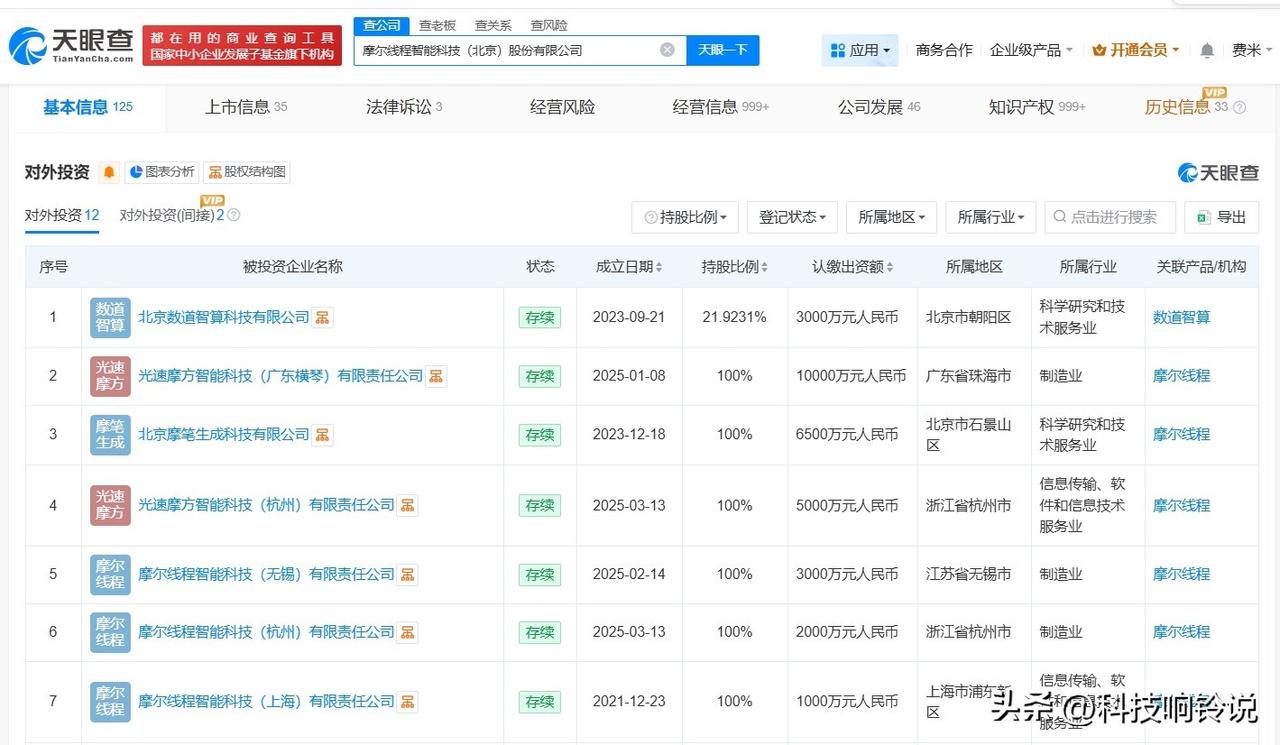The height and width of the screenshot is (745, 1280).
Task: Expand the 持股比例 filter dropdown
Action: (685, 217)
